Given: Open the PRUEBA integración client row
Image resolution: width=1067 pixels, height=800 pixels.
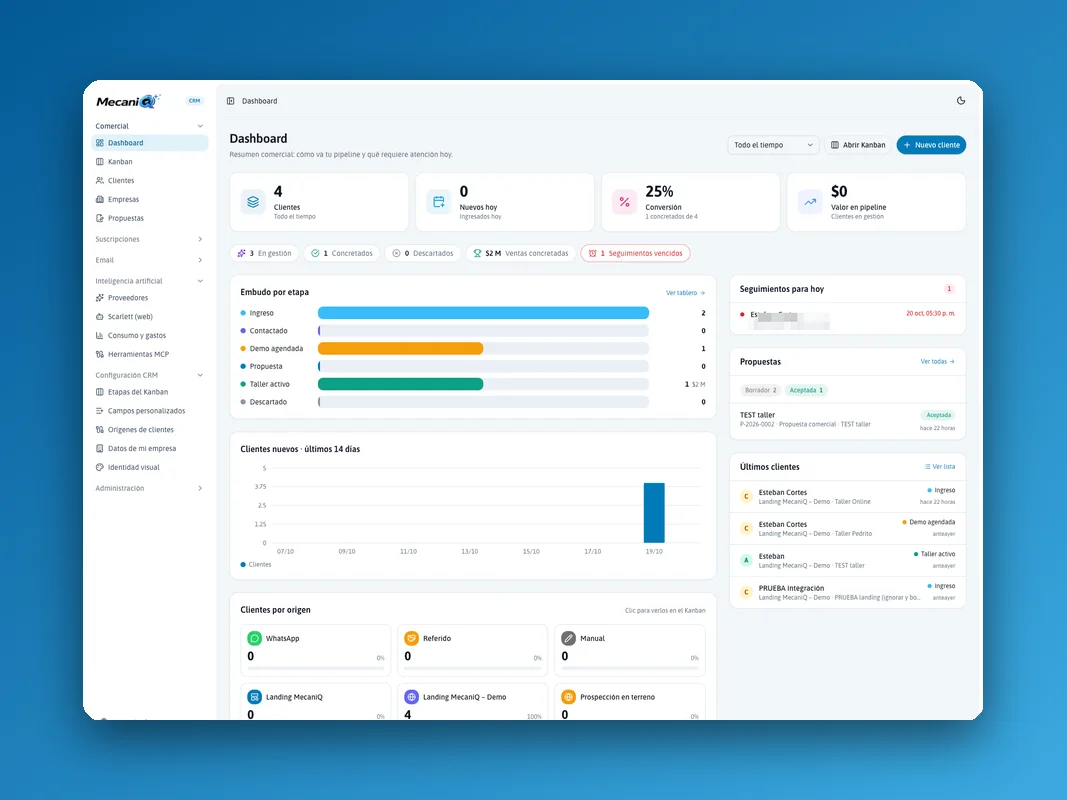Looking at the screenshot, I should pos(847,593).
